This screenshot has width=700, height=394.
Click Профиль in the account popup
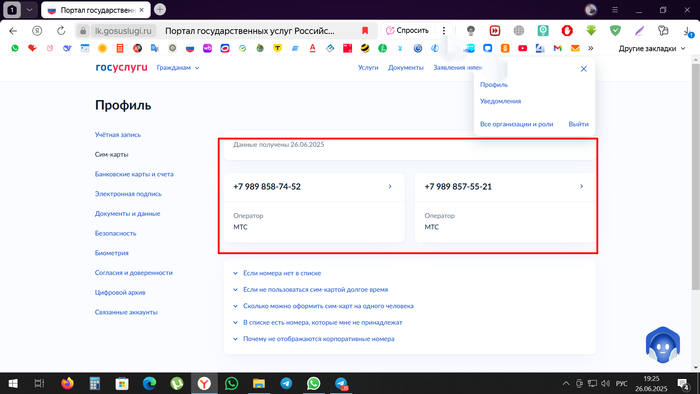494,85
